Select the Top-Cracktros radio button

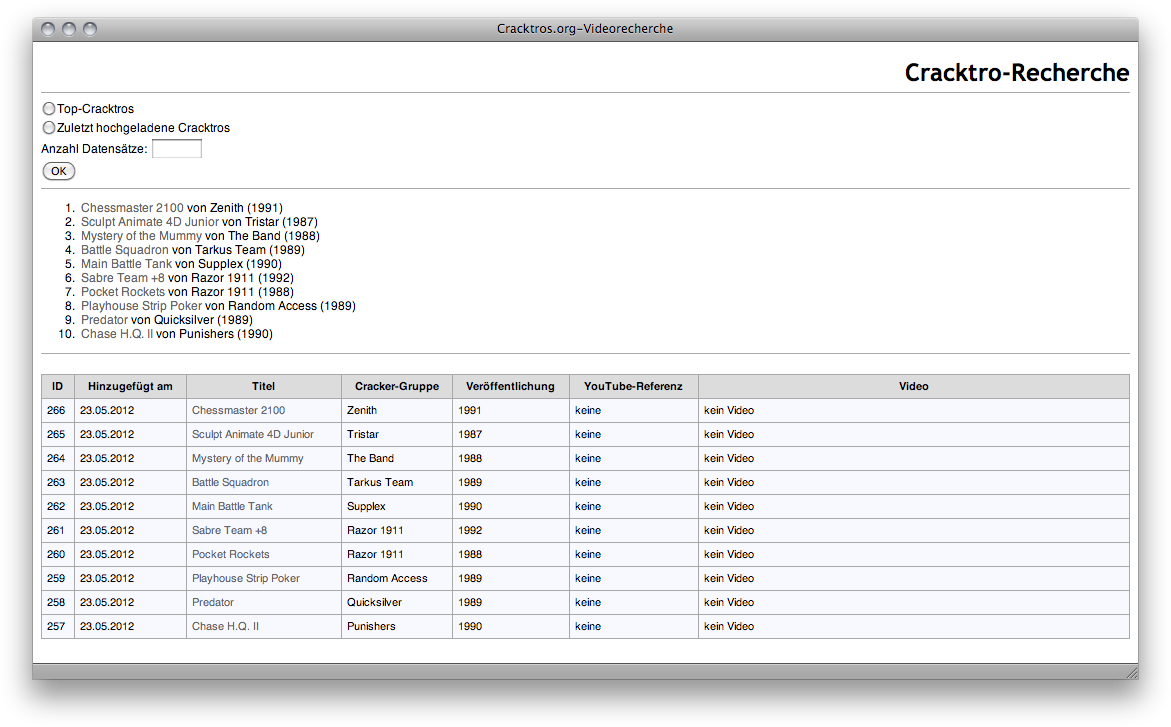49,108
